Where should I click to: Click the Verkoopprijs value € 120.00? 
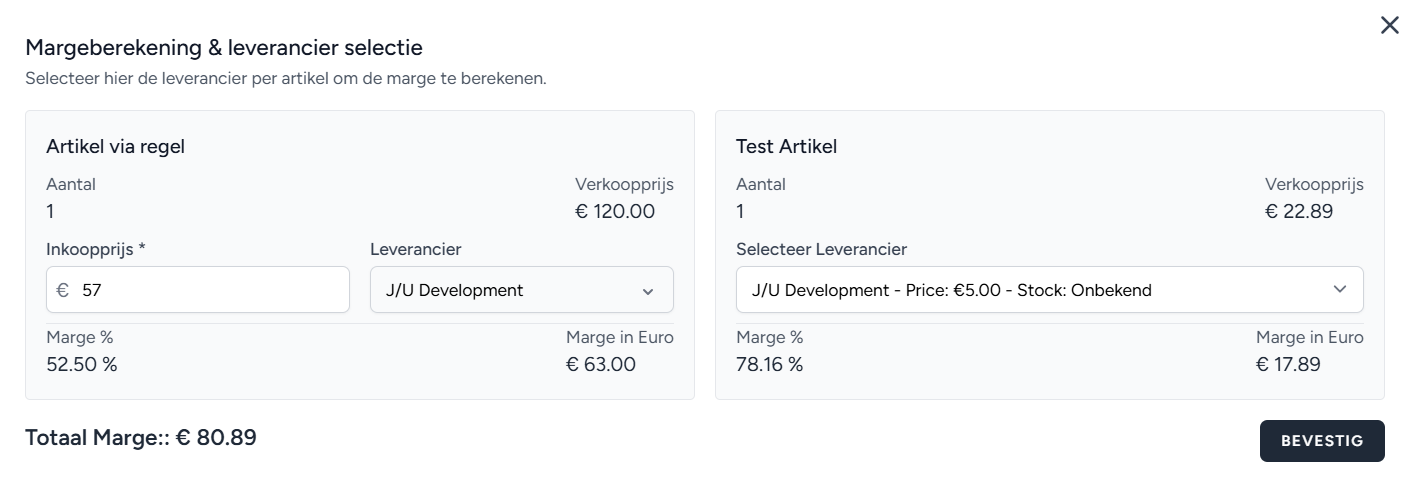click(x=615, y=211)
